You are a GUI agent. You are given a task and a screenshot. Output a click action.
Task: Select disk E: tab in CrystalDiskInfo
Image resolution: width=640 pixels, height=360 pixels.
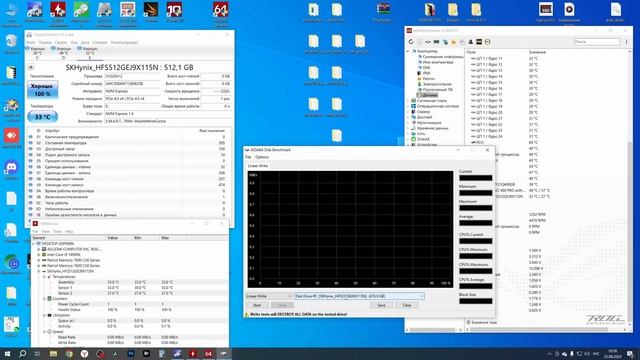(x=89, y=53)
